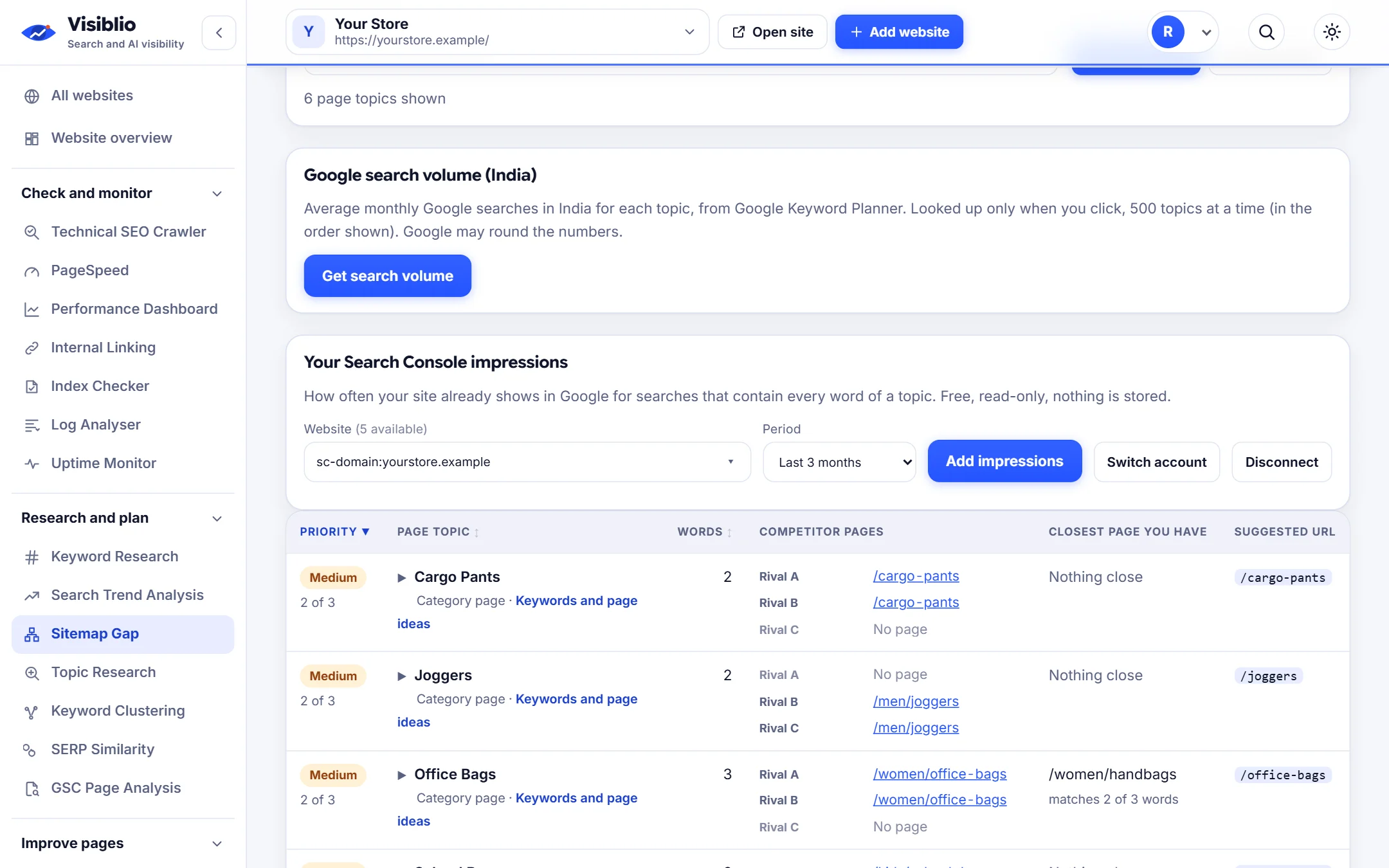
Task: Open All websites globe icon
Action: pos(32,96)
